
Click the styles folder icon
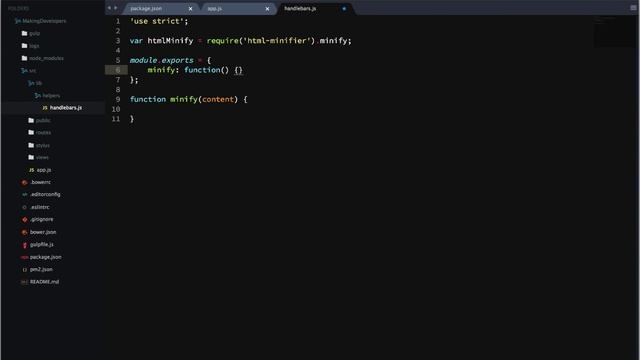tap(31, 145)
